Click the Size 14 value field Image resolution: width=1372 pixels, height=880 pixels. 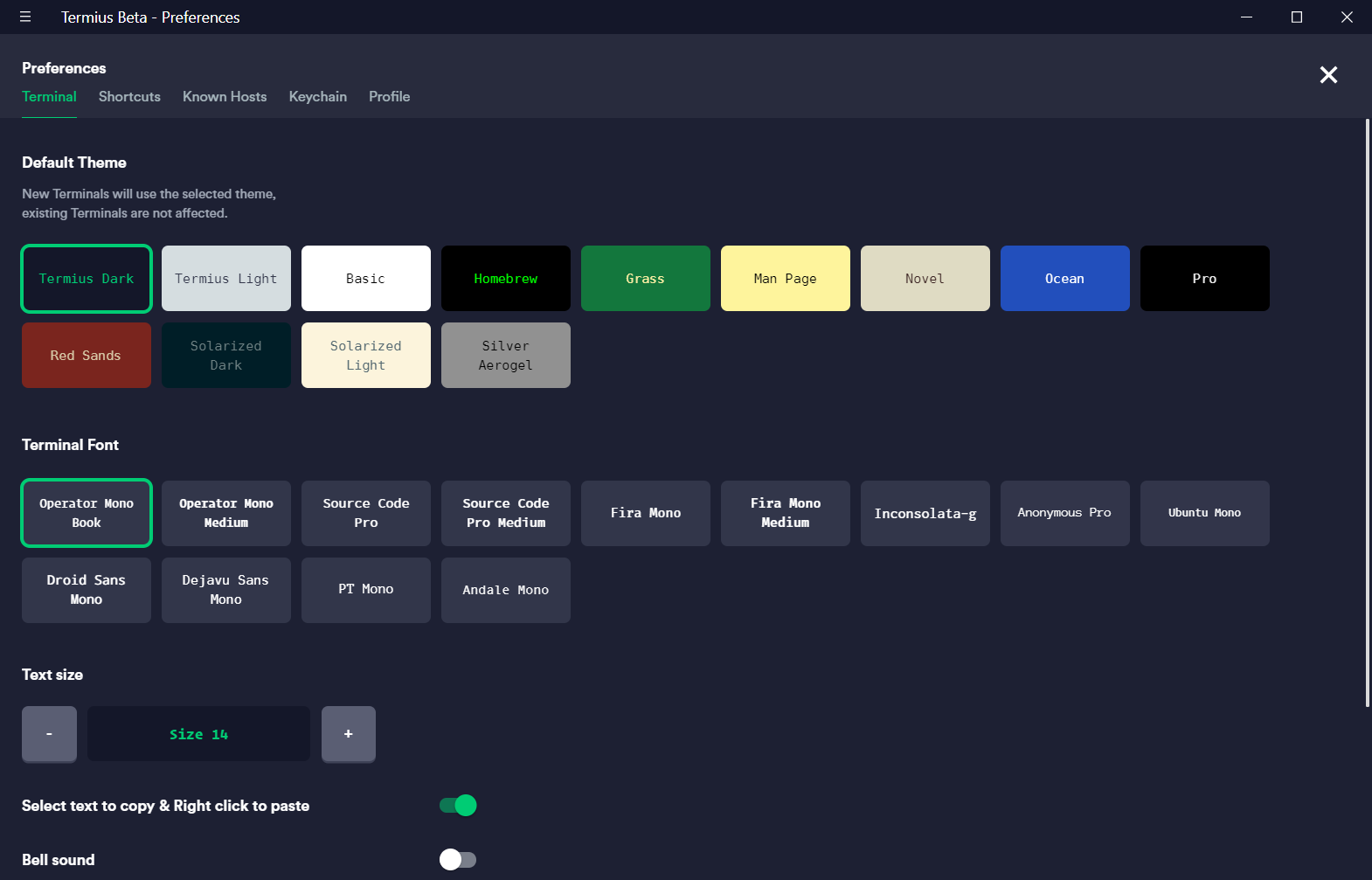[198, 734]
